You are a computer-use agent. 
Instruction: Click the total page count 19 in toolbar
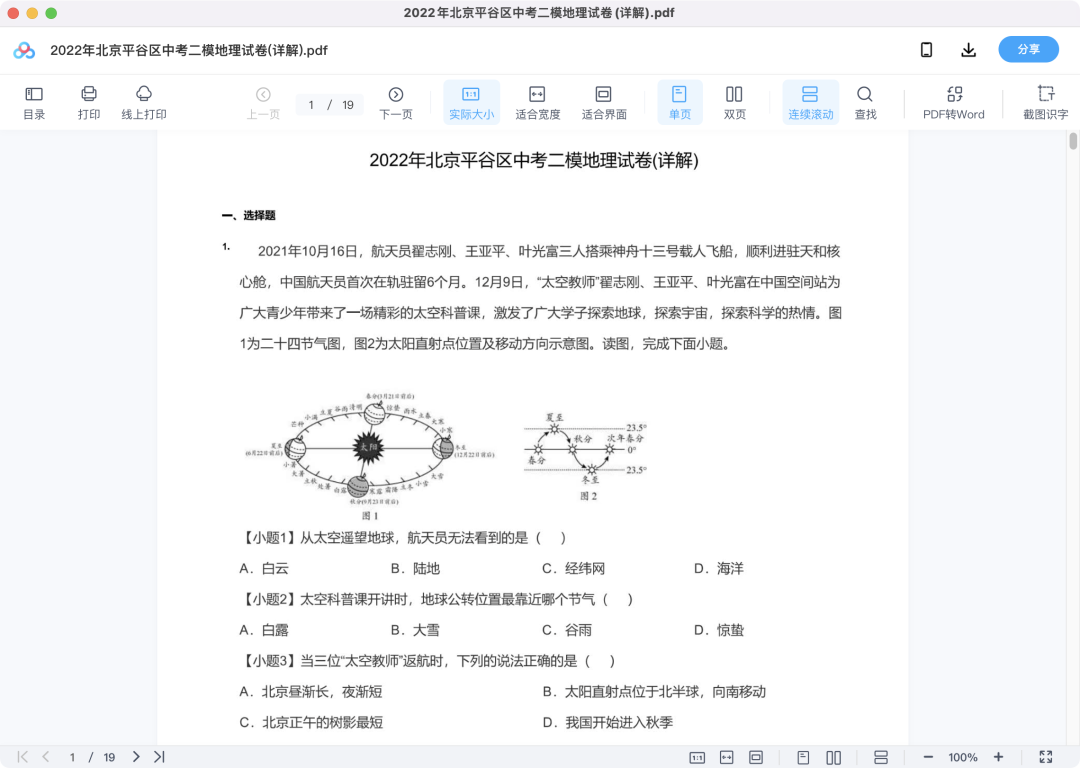[348, 105]
